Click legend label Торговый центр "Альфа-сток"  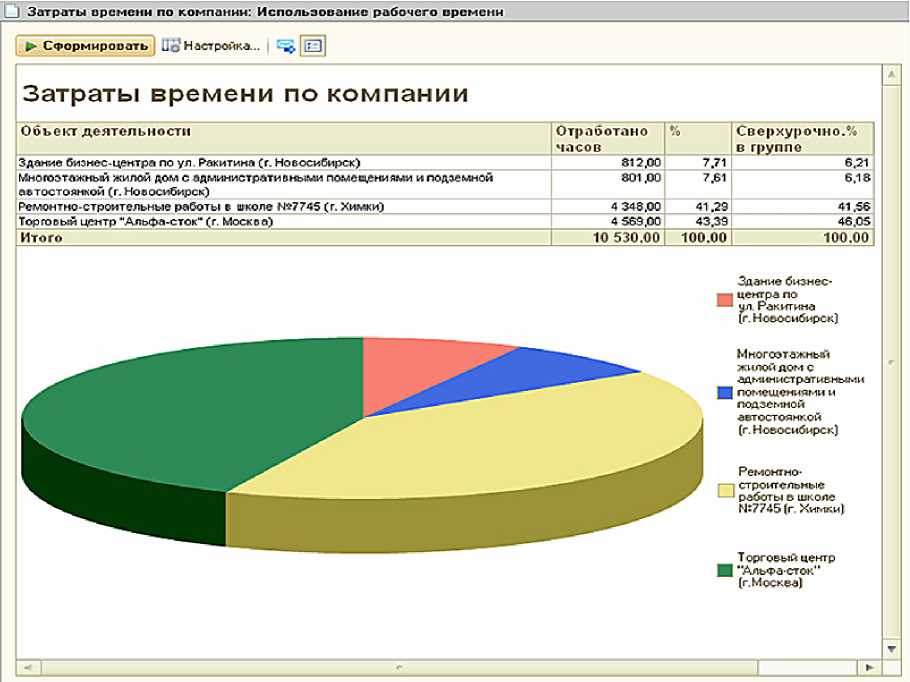tap(786, 570)
